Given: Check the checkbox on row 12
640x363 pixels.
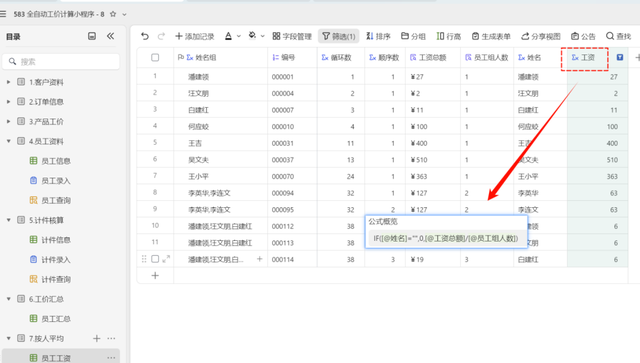Looking at the screenshot, I should click(155, 259).
